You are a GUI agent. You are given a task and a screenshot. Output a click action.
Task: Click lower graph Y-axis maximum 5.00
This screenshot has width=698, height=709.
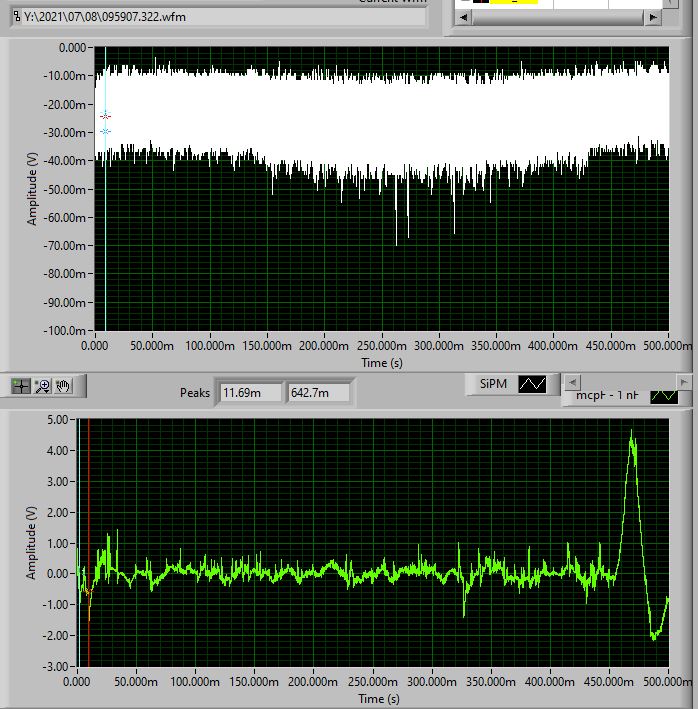(57, 420)
